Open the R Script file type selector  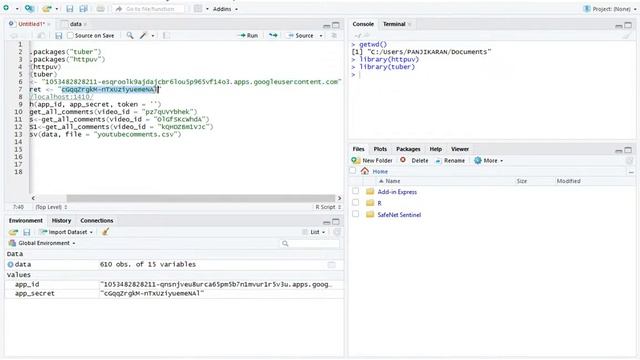(x=328, y=207)
